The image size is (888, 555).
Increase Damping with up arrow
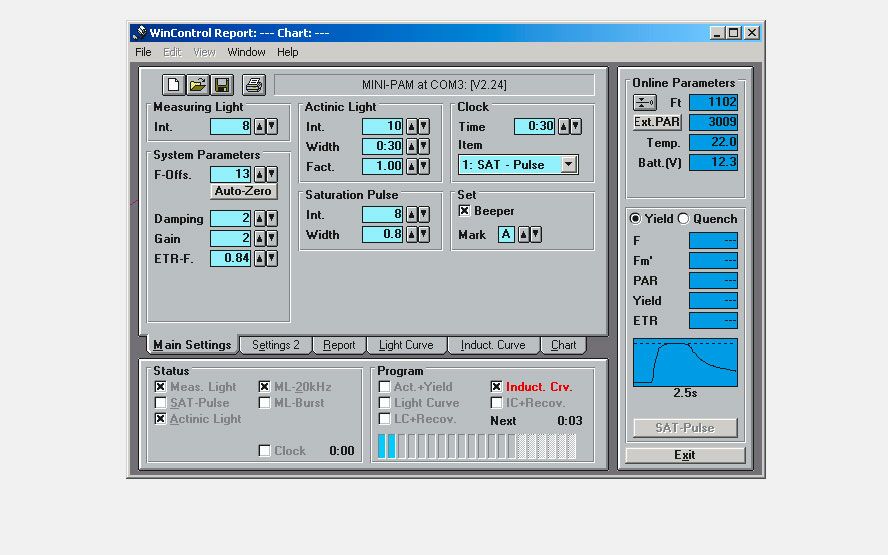(x=259, y=218)
